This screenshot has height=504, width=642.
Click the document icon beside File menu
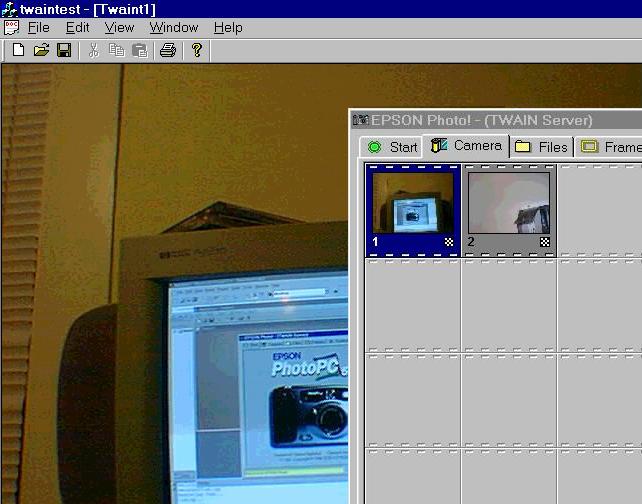[11, 28]
